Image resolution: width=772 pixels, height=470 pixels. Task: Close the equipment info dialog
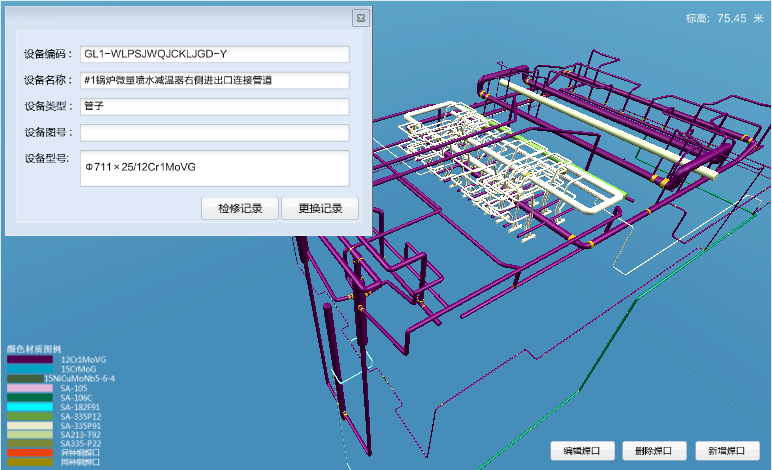tap(360, 18)
